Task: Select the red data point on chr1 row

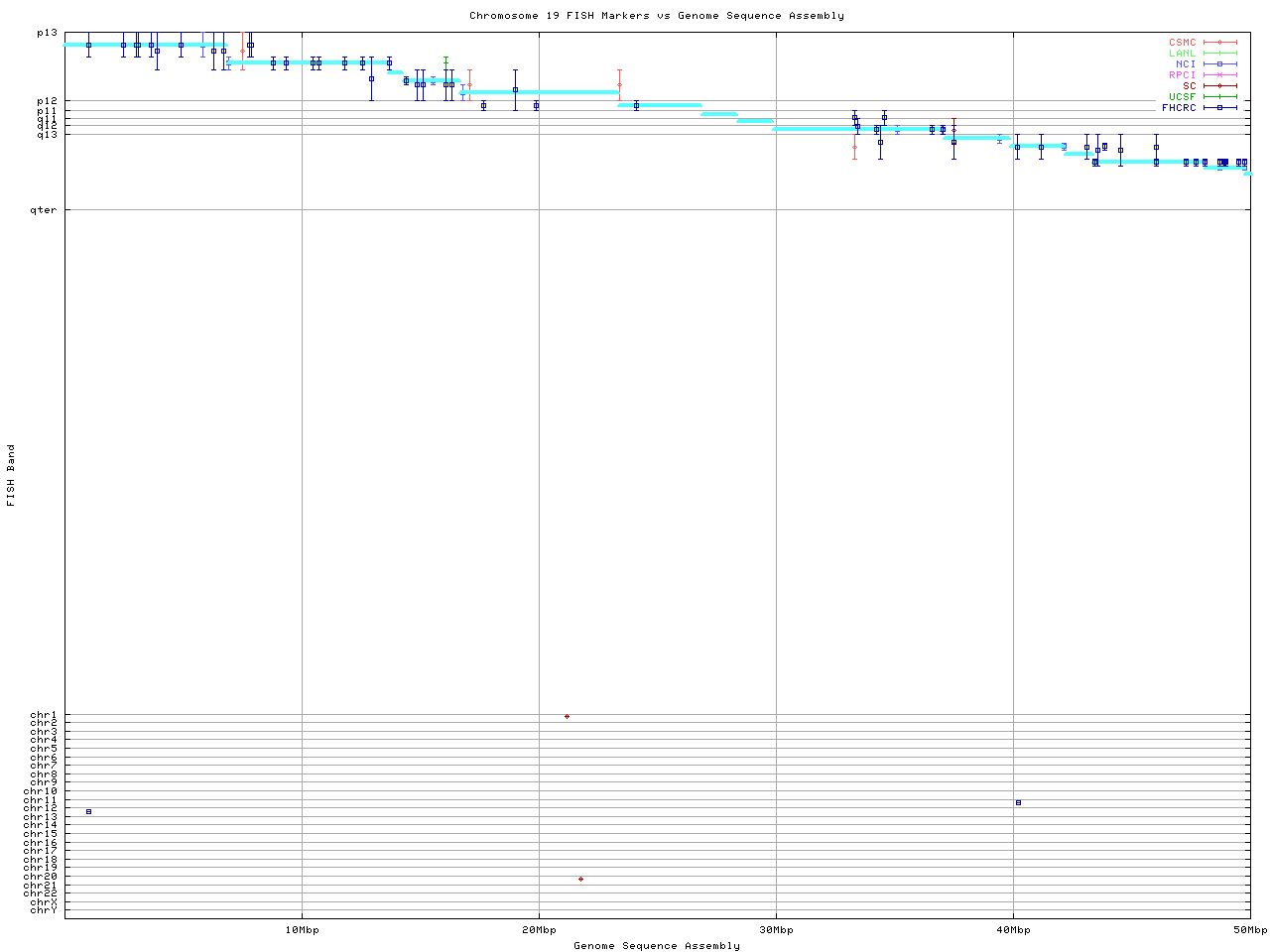Action: click(x=567, y=716)
